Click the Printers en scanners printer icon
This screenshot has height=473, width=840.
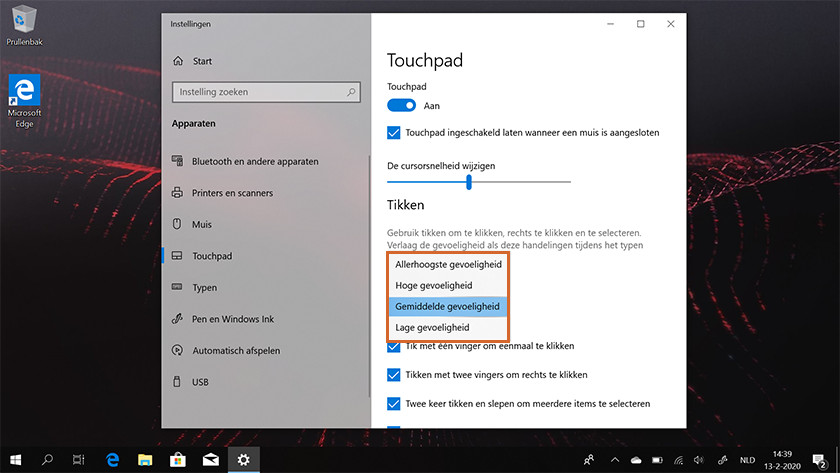coord(177,192)
